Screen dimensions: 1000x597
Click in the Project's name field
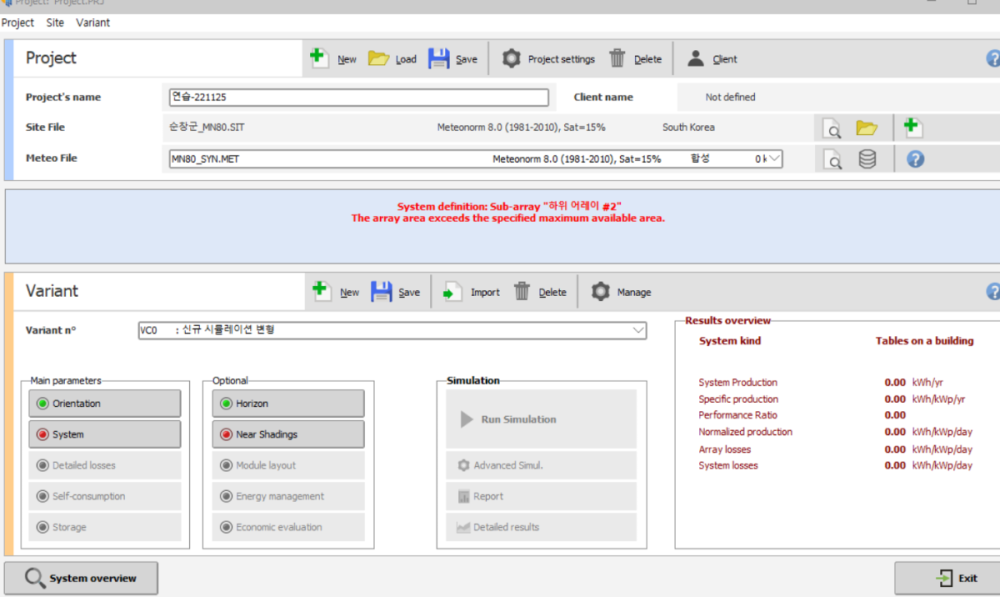point(359,98)
